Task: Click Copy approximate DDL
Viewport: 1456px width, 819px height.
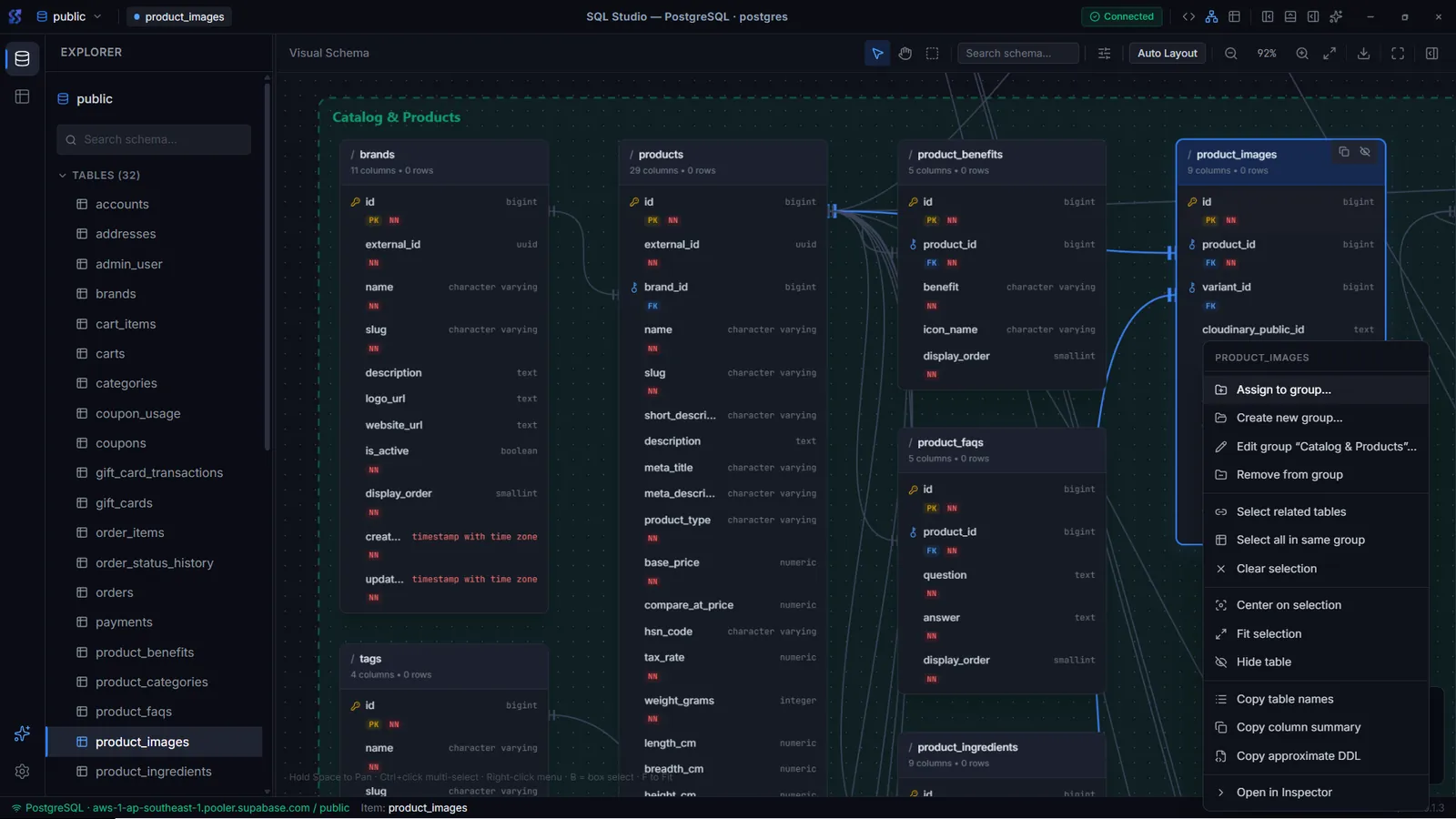Action: click(x=1316, y=756)
